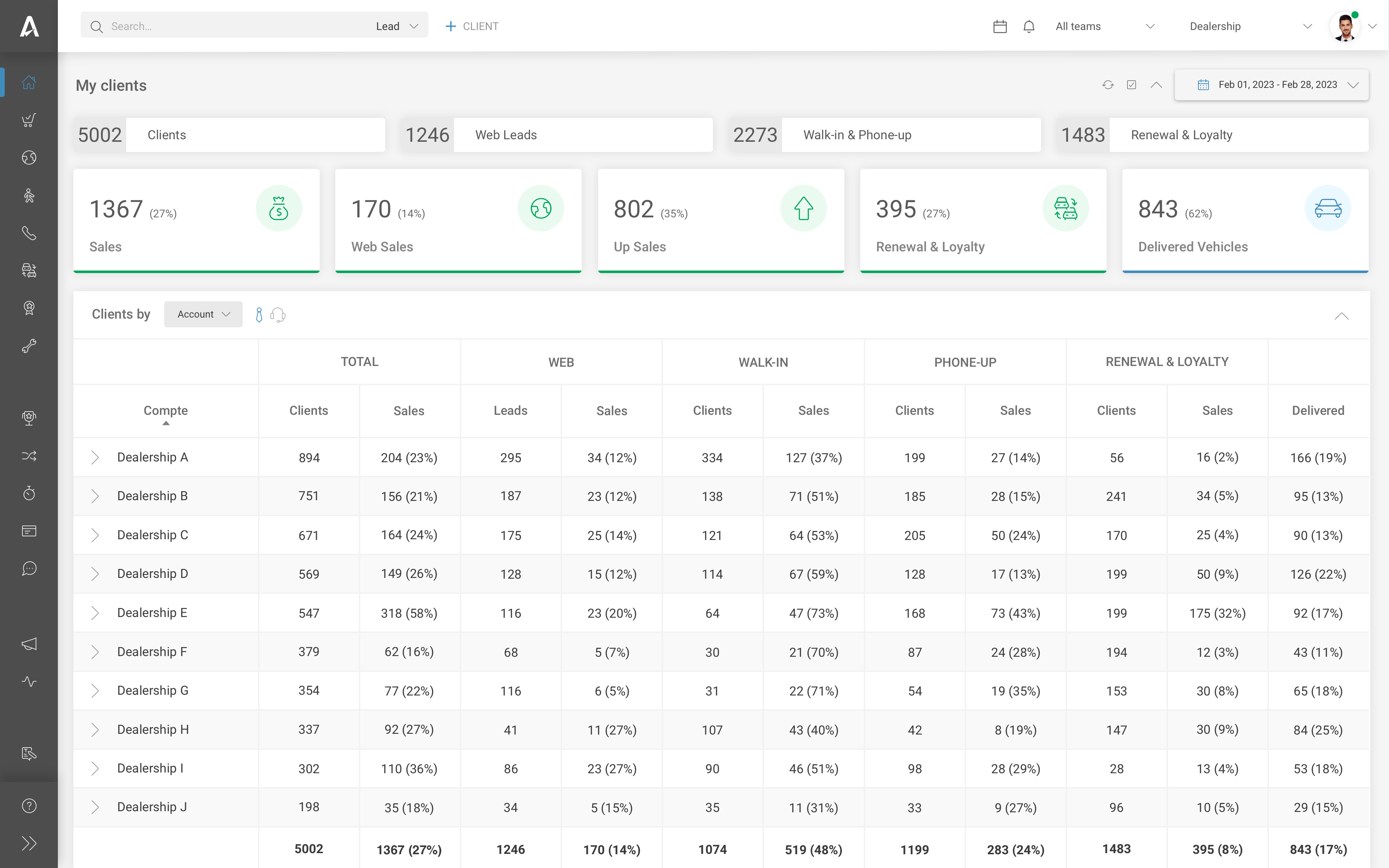The width and height of the screenshot is (1389, 868).
Task: Open the cart checkmark sidebar icon
Action: coord(29,120)
